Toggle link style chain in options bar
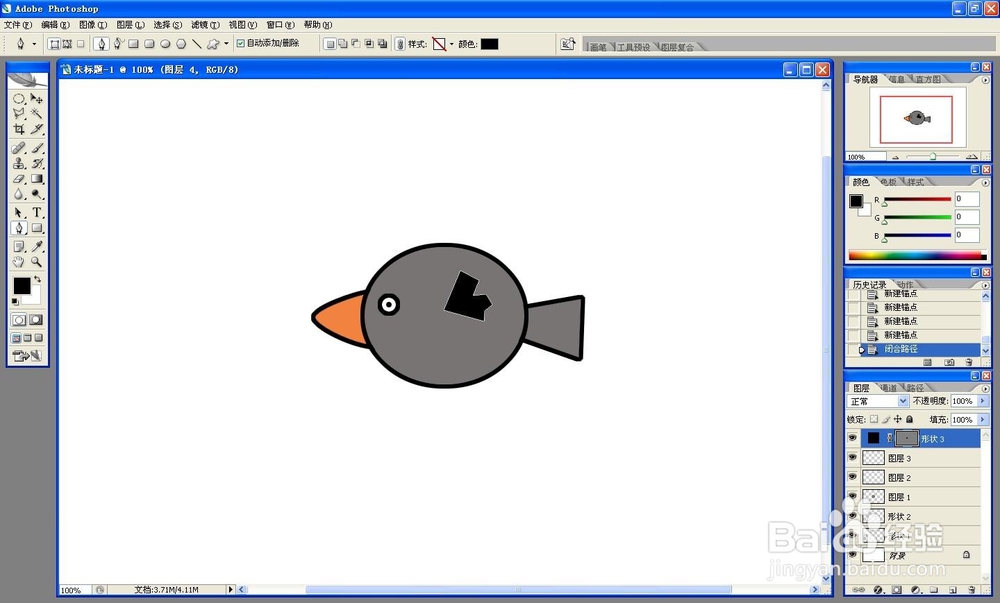Viewport: 1000px width, 603px height. pos(400,44)
